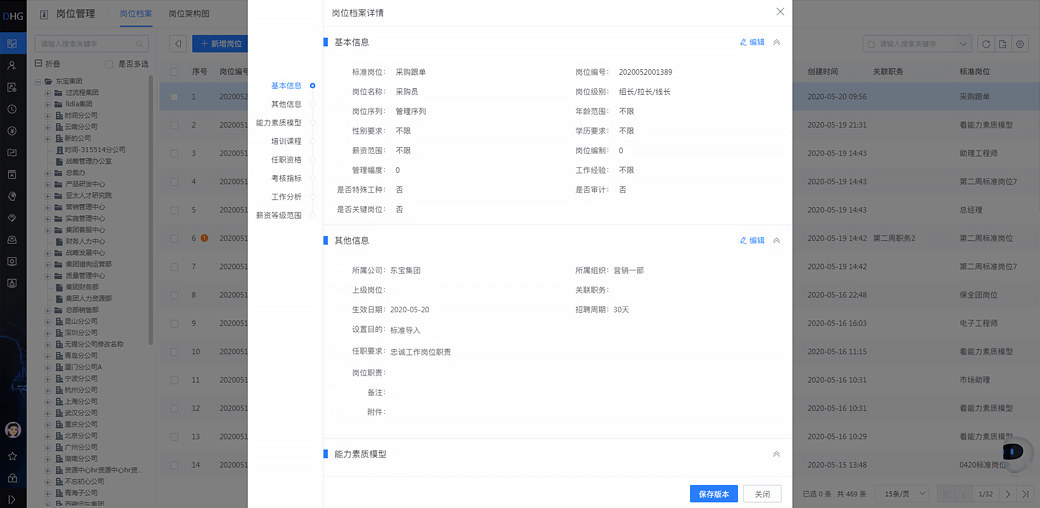
Task: Click the refresh icon in the table toolbar
Action: [986, 44]
